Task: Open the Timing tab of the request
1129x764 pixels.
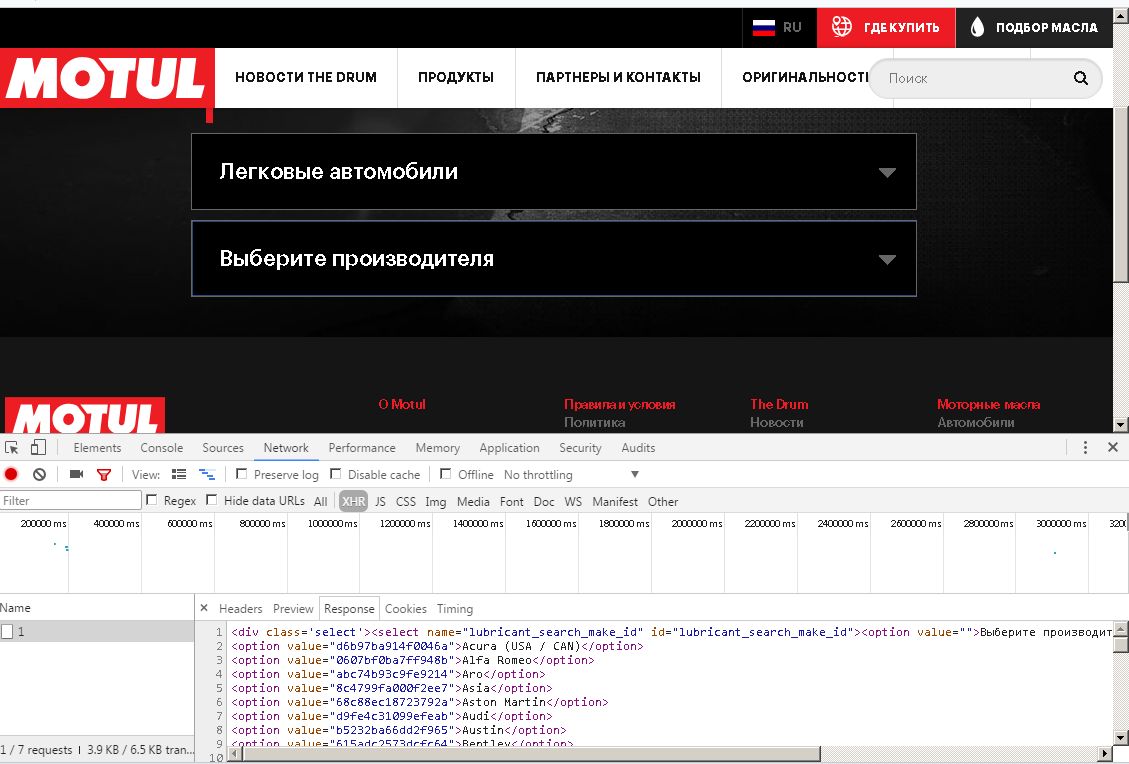Action: 454,608
